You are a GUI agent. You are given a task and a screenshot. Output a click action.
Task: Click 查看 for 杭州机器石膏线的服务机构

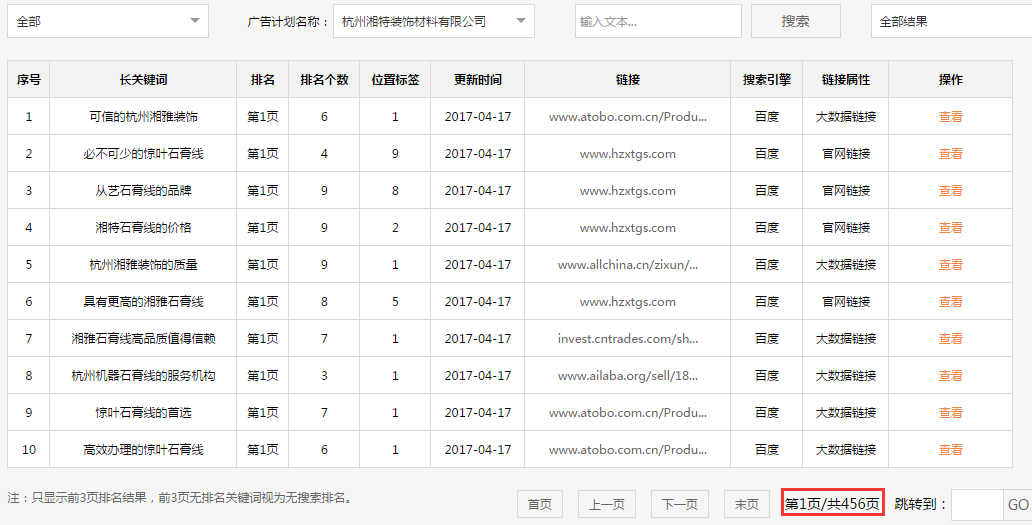click(x=950, y=376)
